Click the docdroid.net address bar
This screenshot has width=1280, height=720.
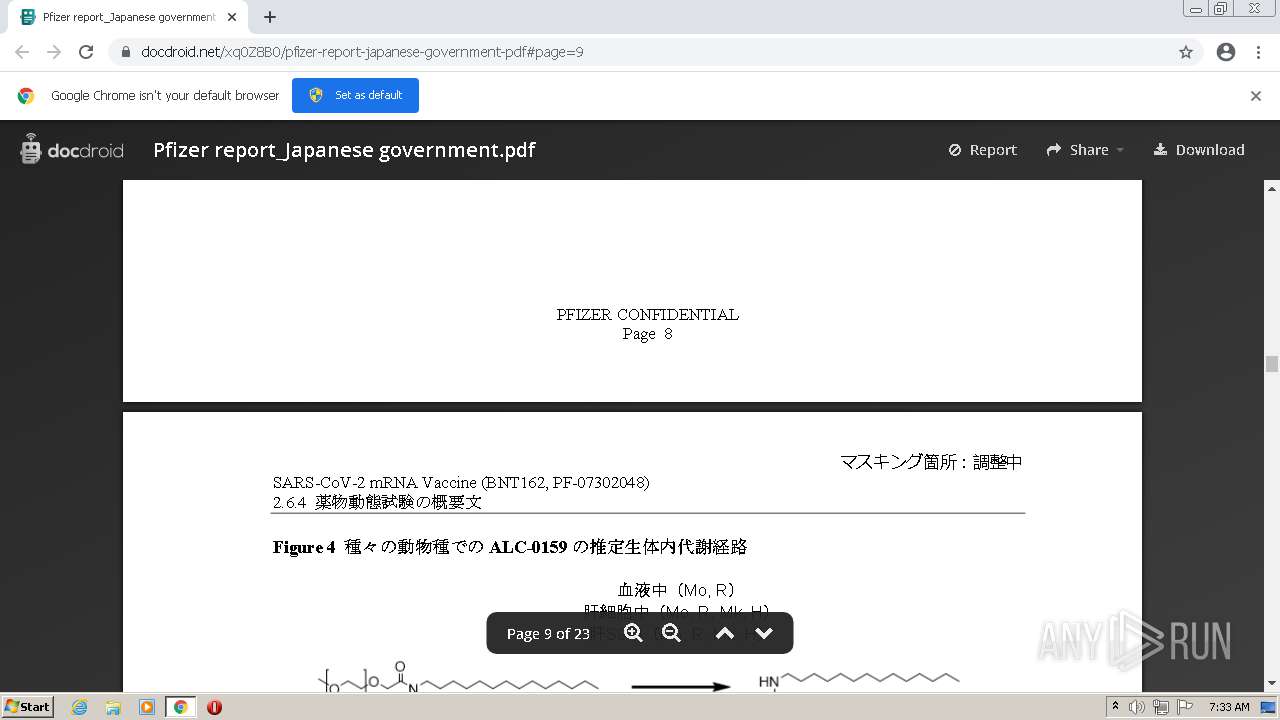click(x=640, y=52)
